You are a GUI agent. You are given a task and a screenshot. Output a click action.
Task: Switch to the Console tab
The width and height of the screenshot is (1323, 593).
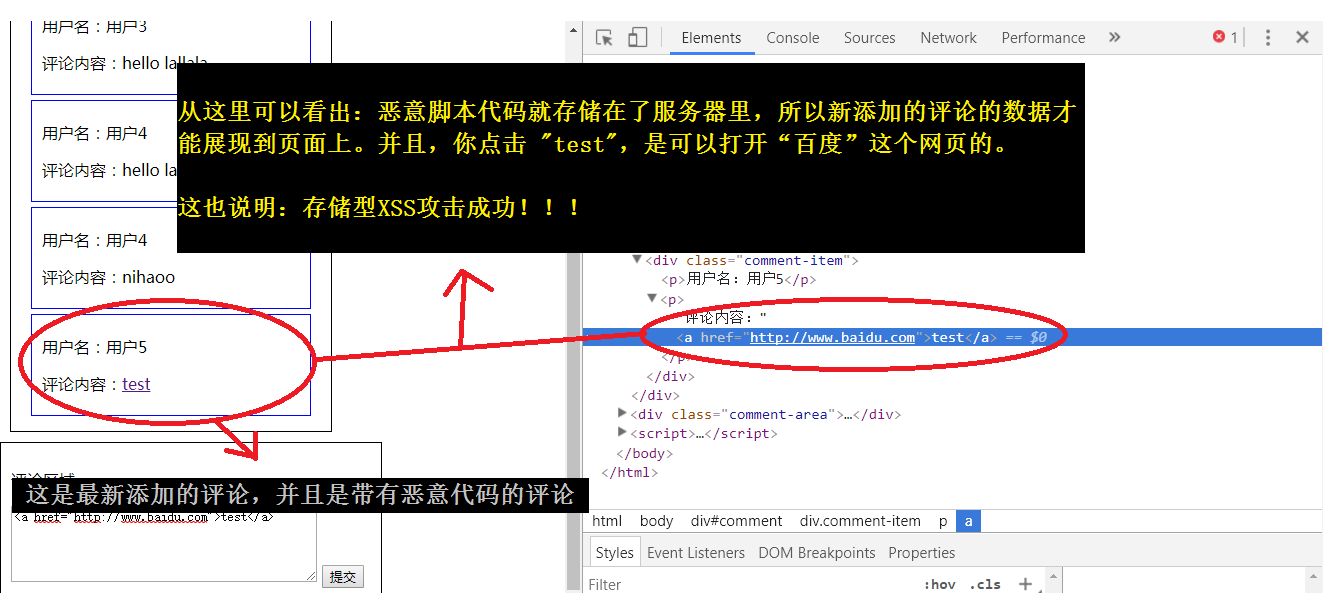point(792,38)
